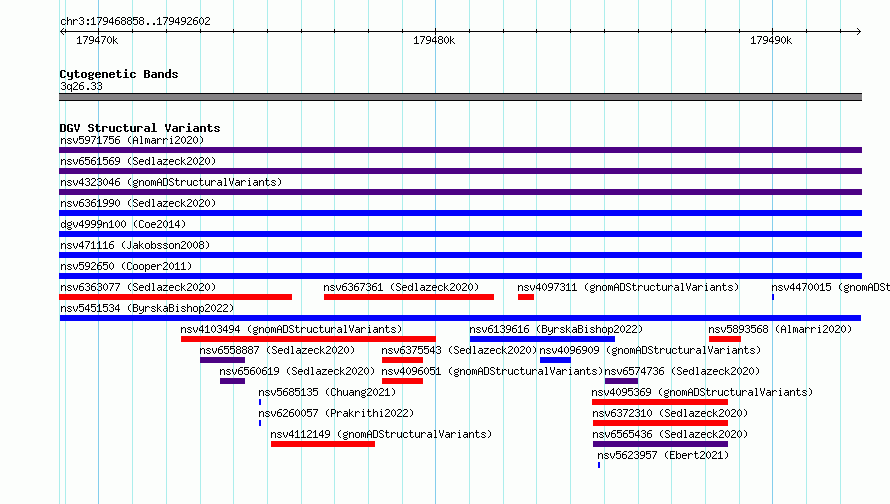Viewport: 890px width, 504px height.
Task: Select the purple bar for nsv6558887
Action: (222, 360)
